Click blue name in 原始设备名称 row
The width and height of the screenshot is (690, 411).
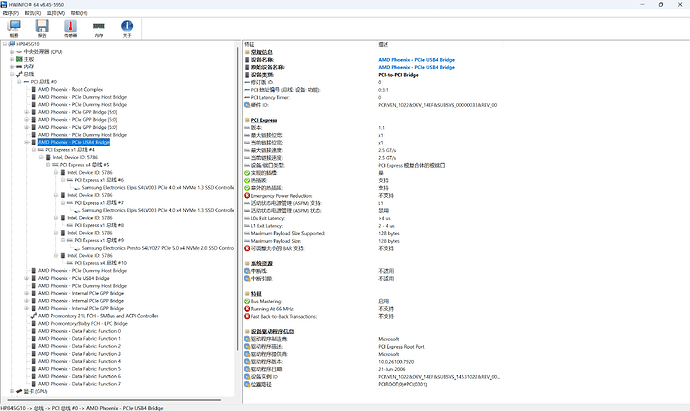[416, 67]
